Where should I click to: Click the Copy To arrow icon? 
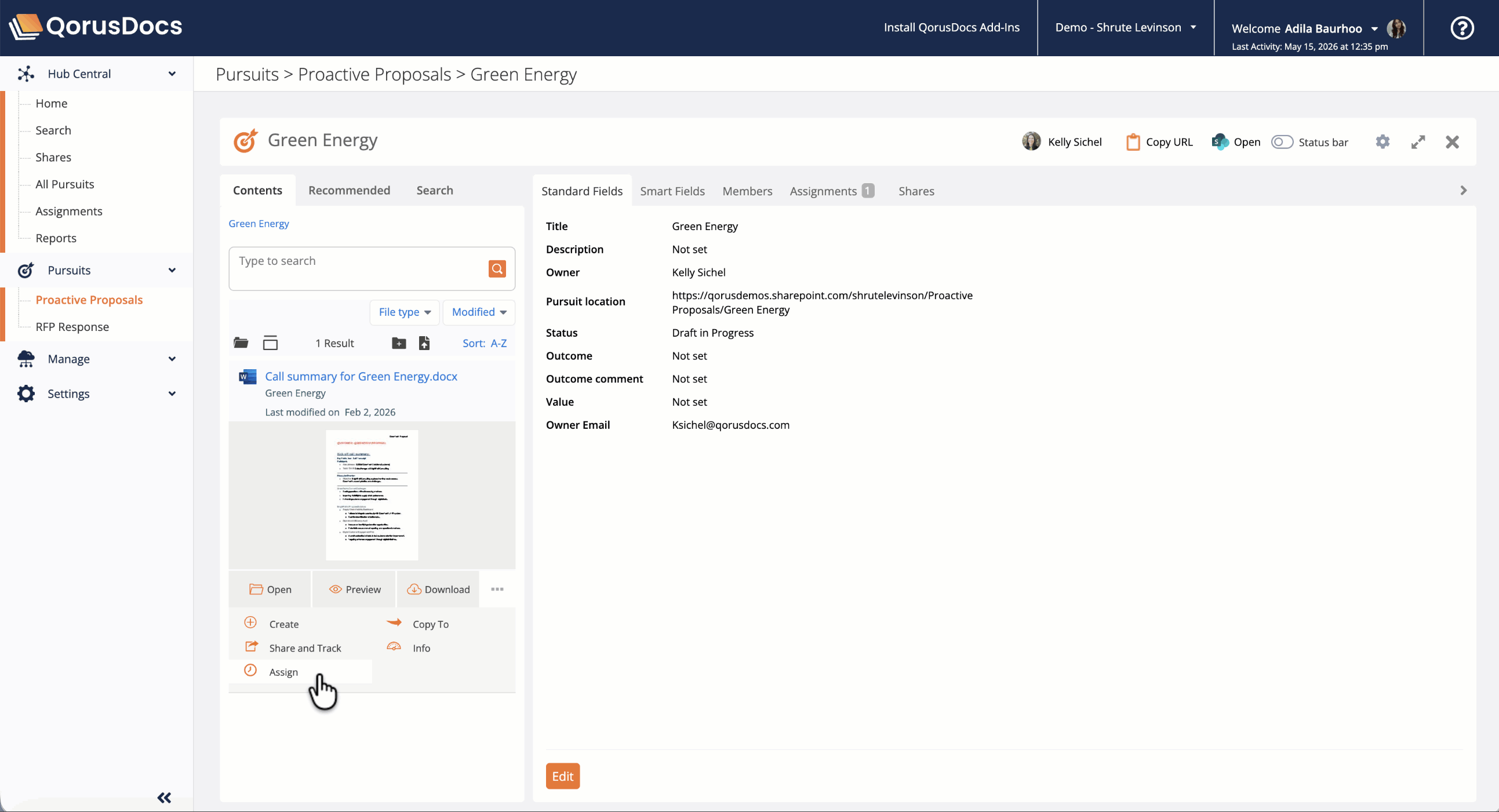pyautogui.click(x=394, y=622)
